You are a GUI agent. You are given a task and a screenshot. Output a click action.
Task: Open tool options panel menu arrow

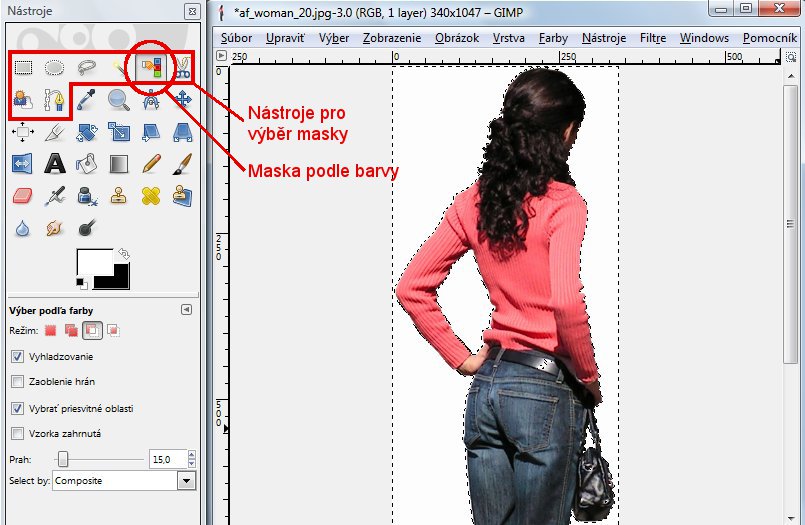point(186,309)
